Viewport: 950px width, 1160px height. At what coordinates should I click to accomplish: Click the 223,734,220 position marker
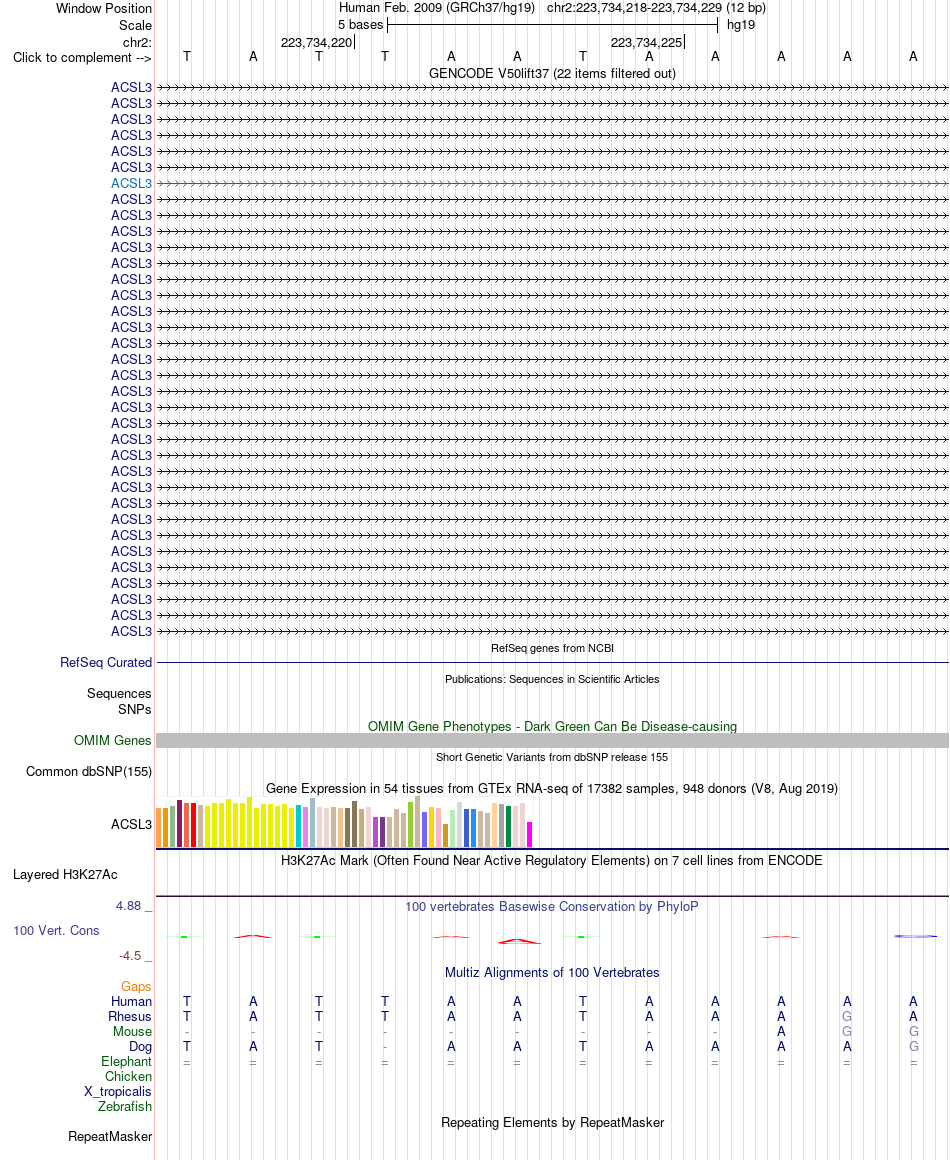317,42
